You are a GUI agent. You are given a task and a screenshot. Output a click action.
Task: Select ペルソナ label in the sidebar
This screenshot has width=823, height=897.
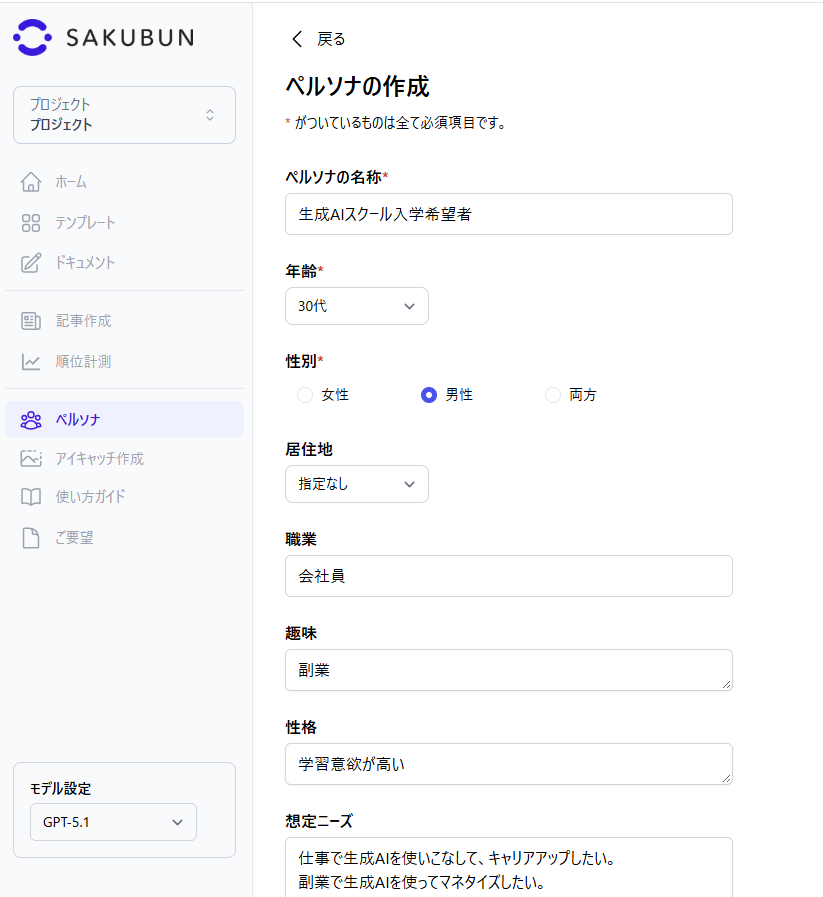[x=78, y=420]
